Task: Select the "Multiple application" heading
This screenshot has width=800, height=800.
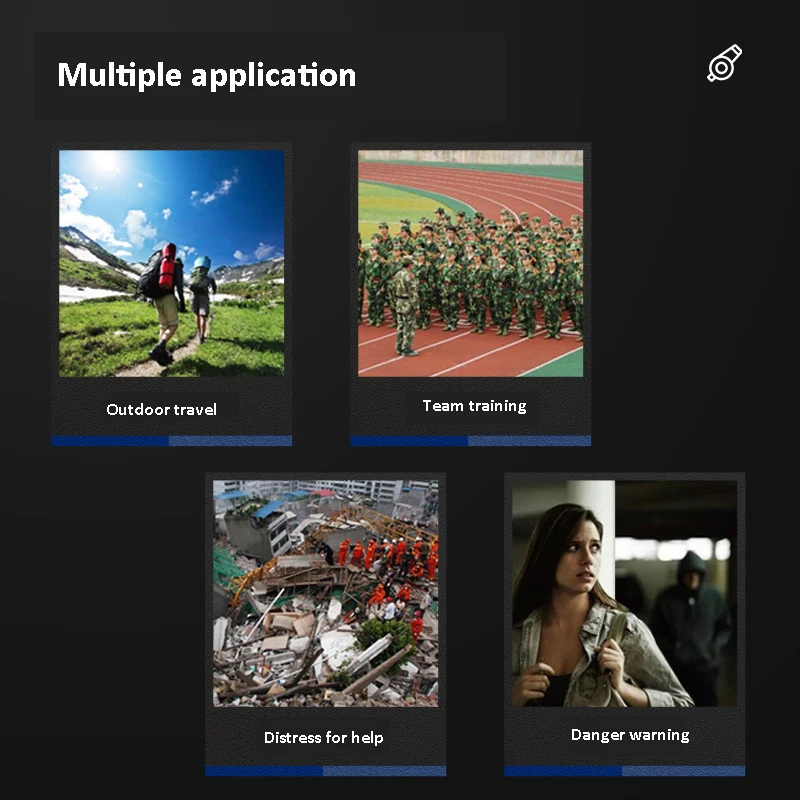Action: coord(206,75)
